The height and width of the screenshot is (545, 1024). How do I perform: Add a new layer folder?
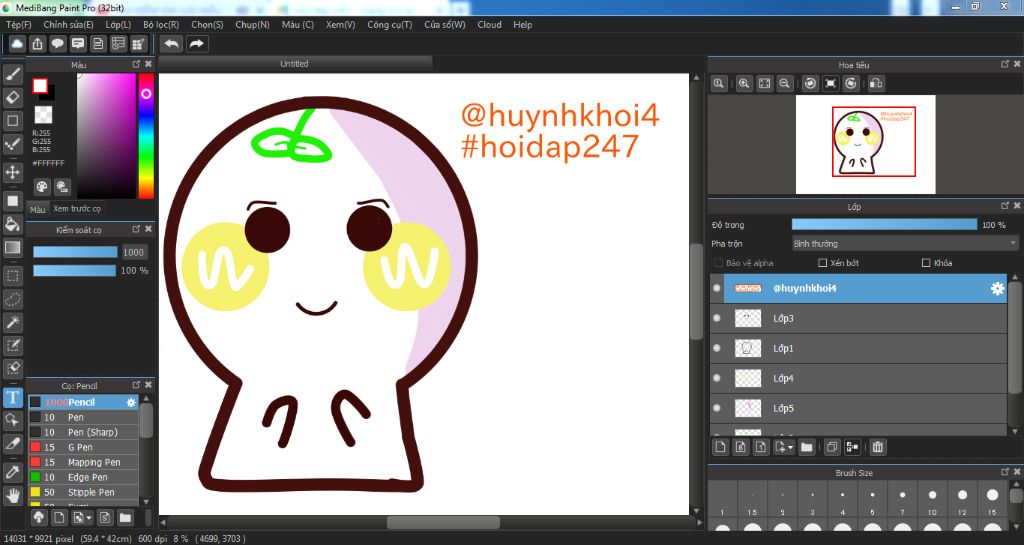coord(807,447)
